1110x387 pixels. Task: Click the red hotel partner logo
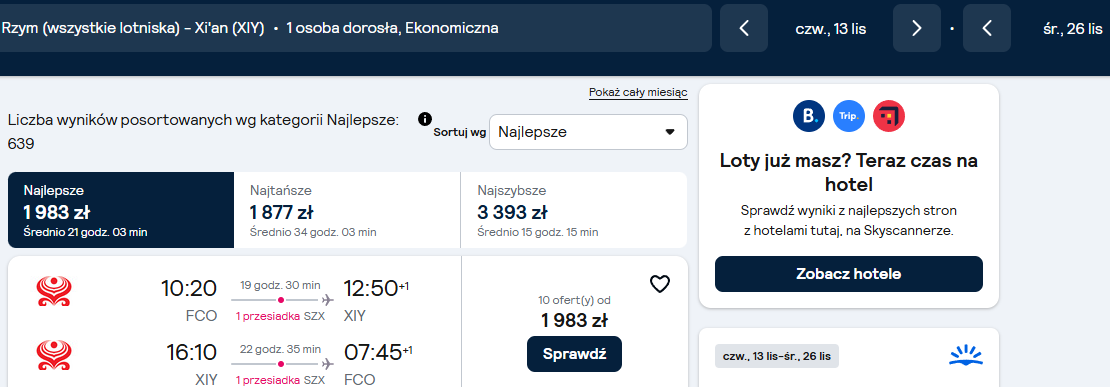(x=888, y=116)
